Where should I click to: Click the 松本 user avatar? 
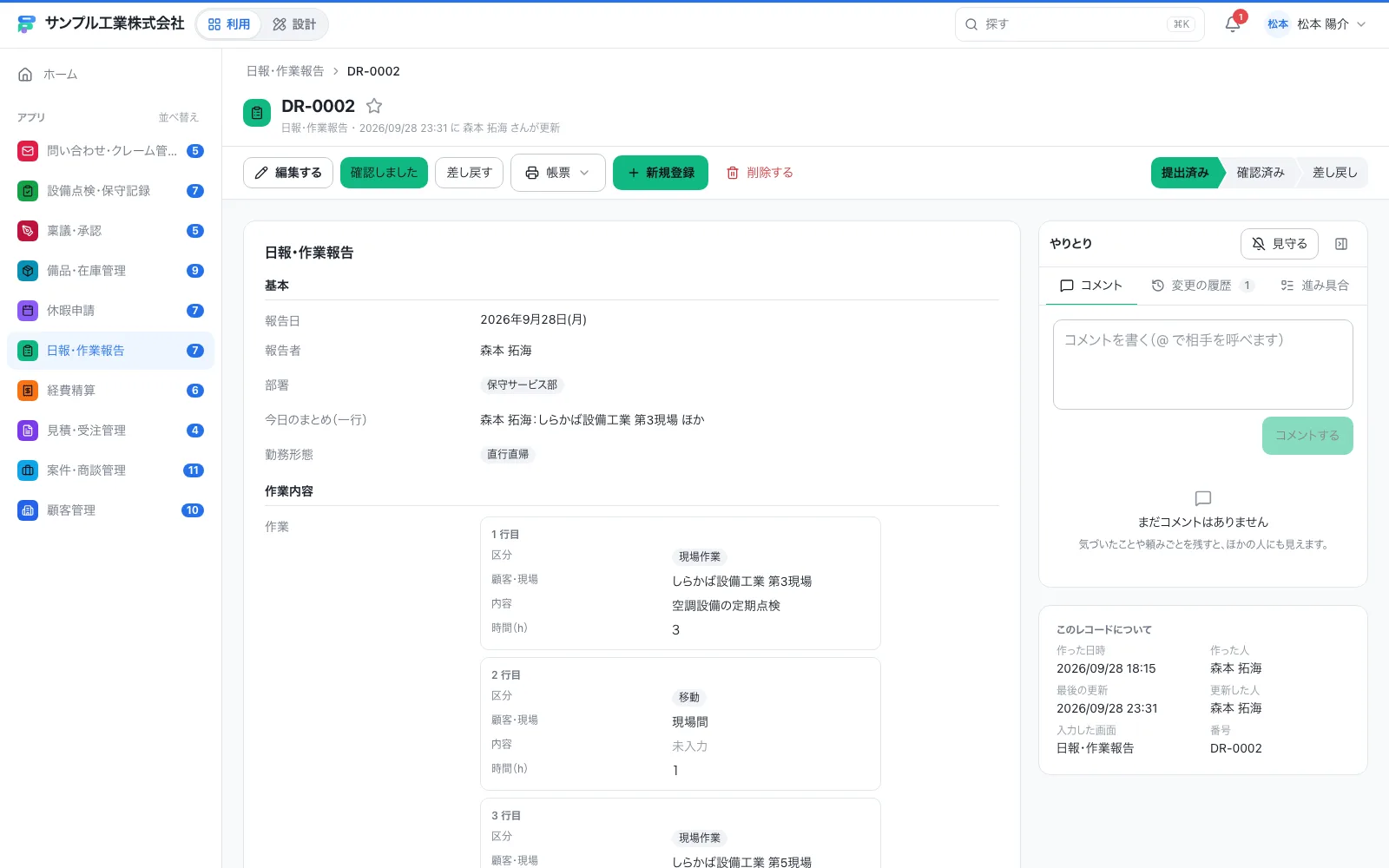tap(1278, 24)
